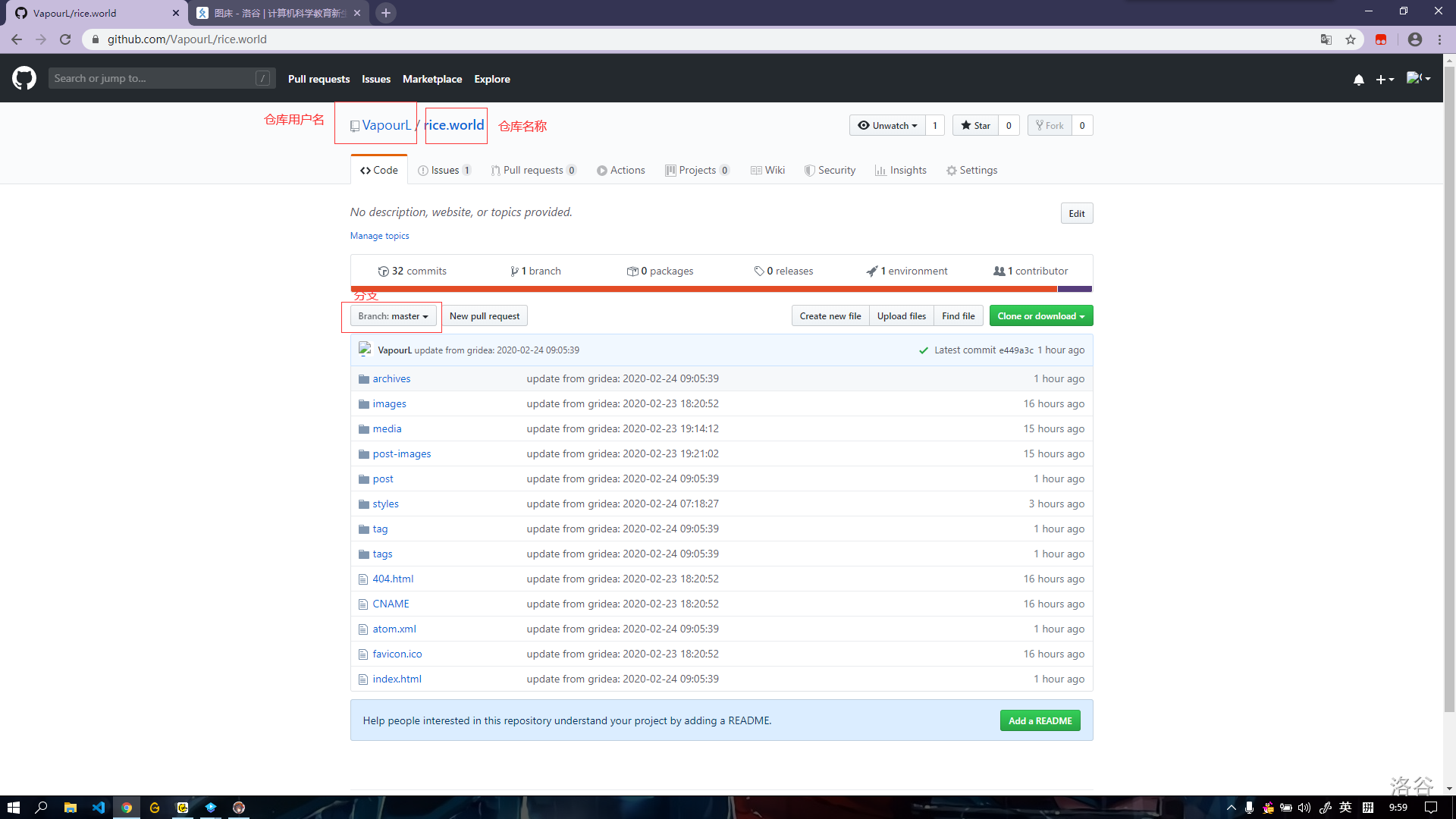Click the language bar color strip
Screen dimensions: 1456x819
pyautogui.click(x=720, y=289)
